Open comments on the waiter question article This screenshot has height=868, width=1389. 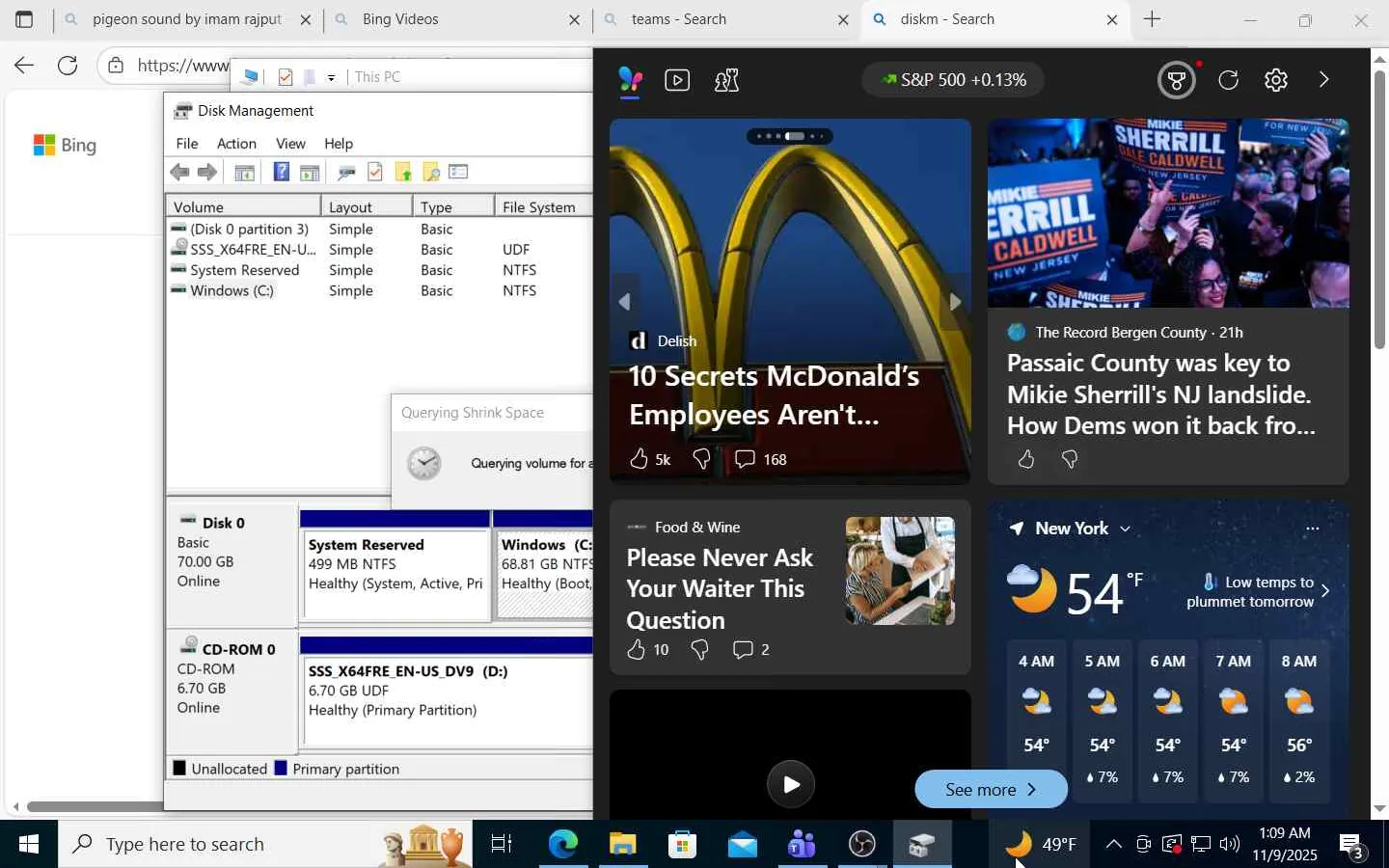750,649
